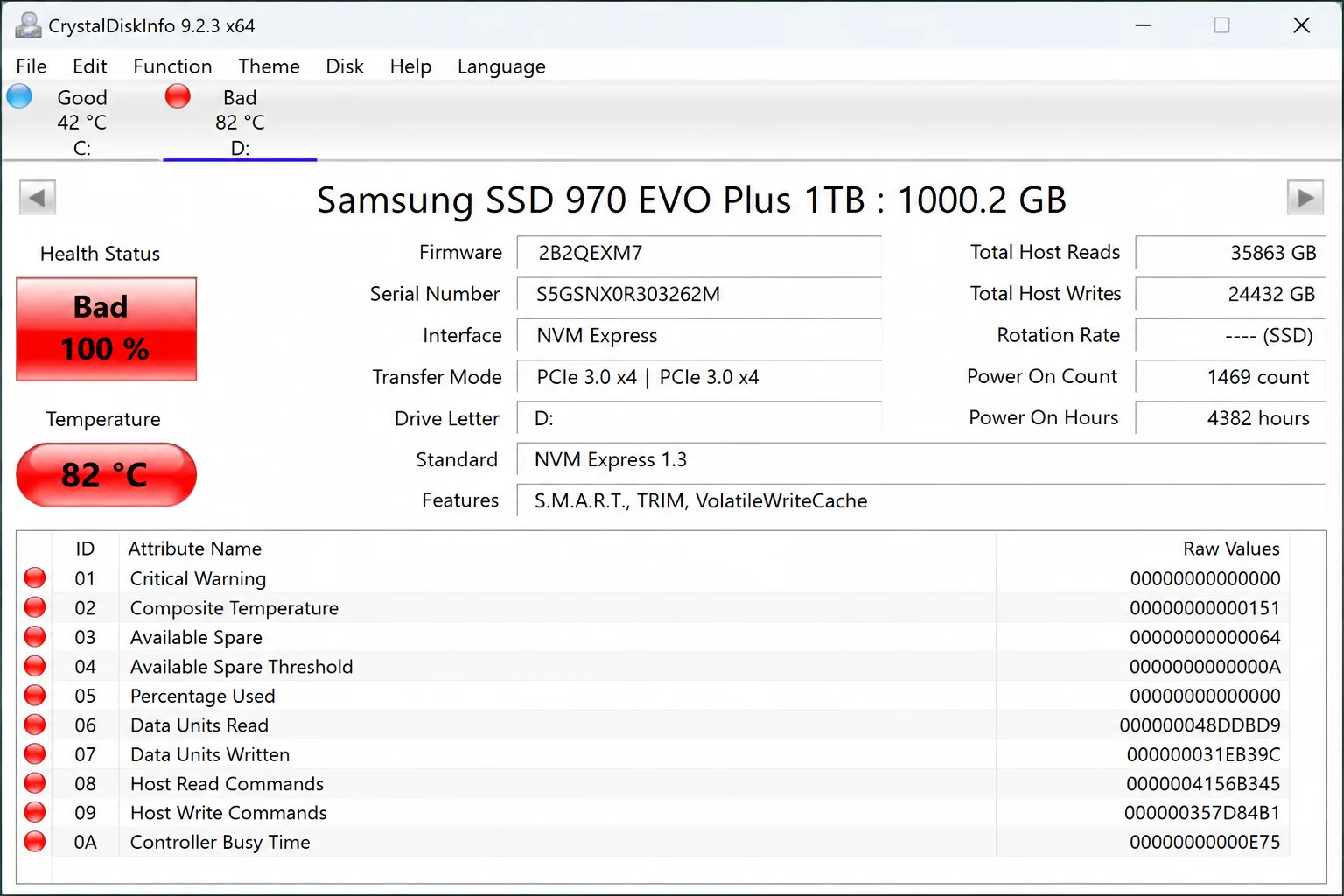Click the Serial Number field S5GSNX0R303262M
The height and width of the screenshot is (896, 1344).
(699, 294)
